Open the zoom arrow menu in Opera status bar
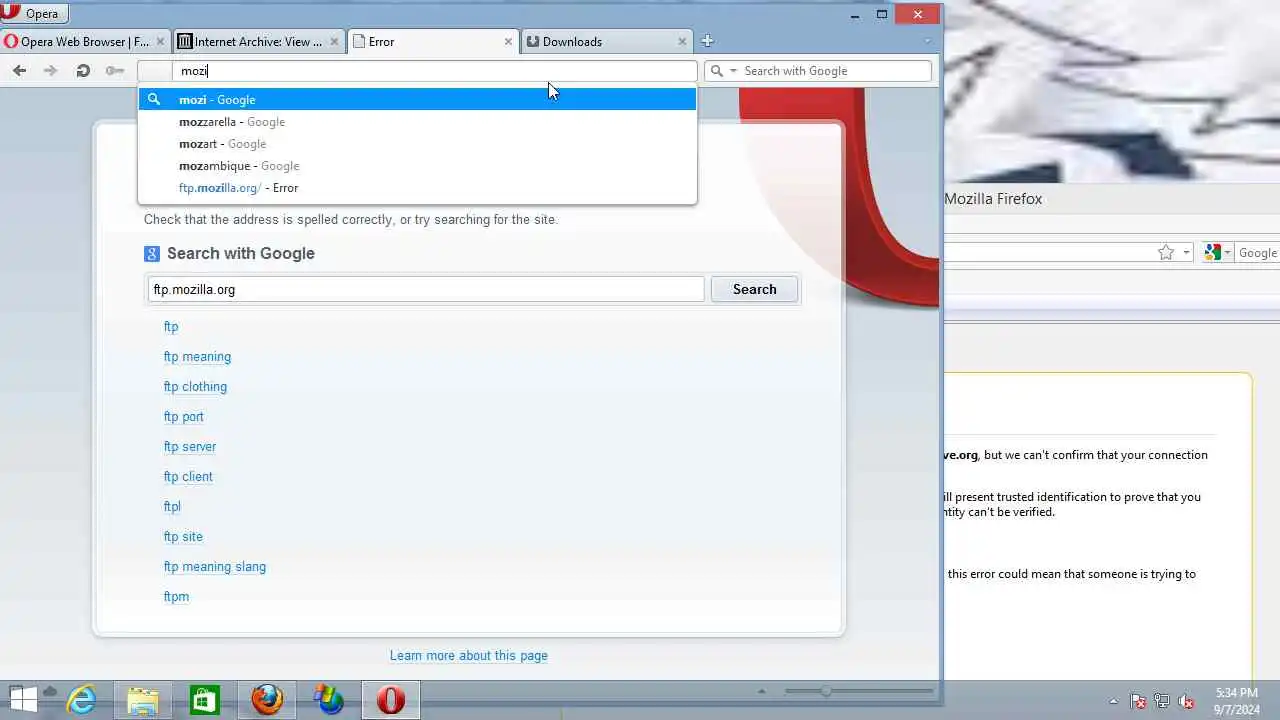This screenshot has height=720, width=1280. (x=761, y=691)
